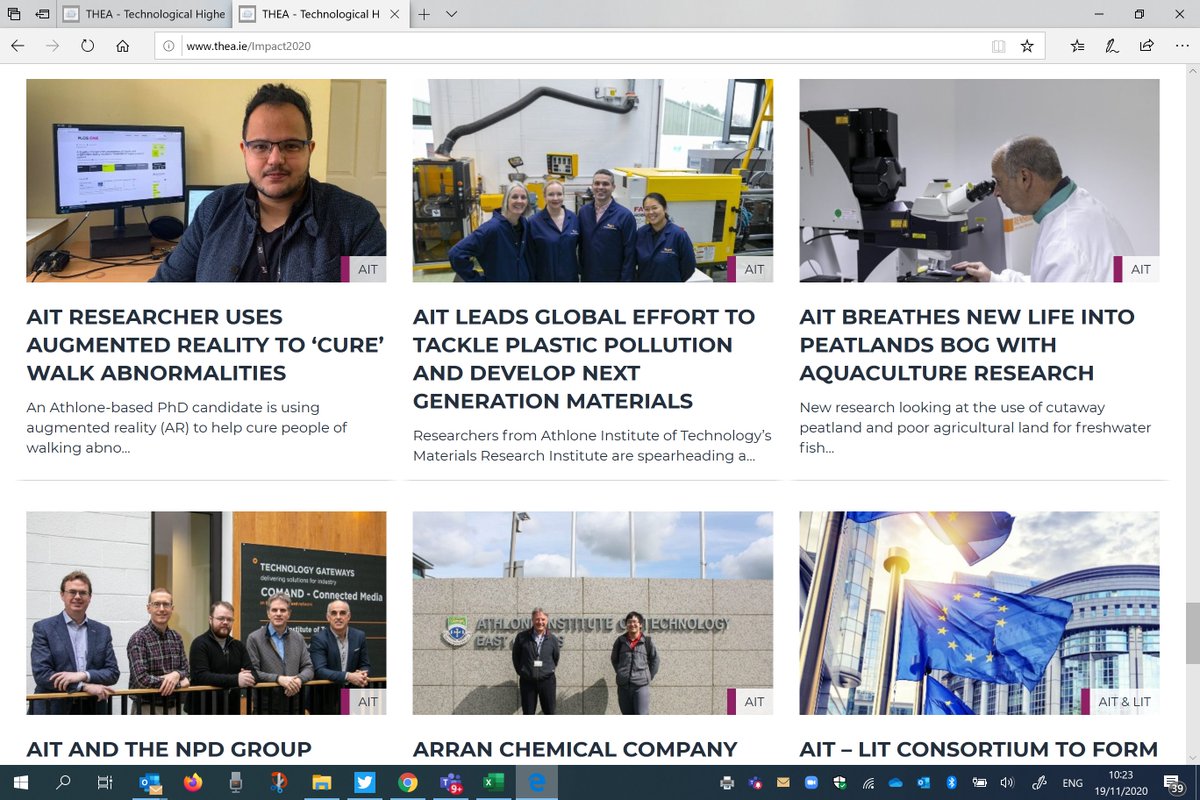
Task: Open 'Arran Chemical Company' article
Action: coord(575,749)
